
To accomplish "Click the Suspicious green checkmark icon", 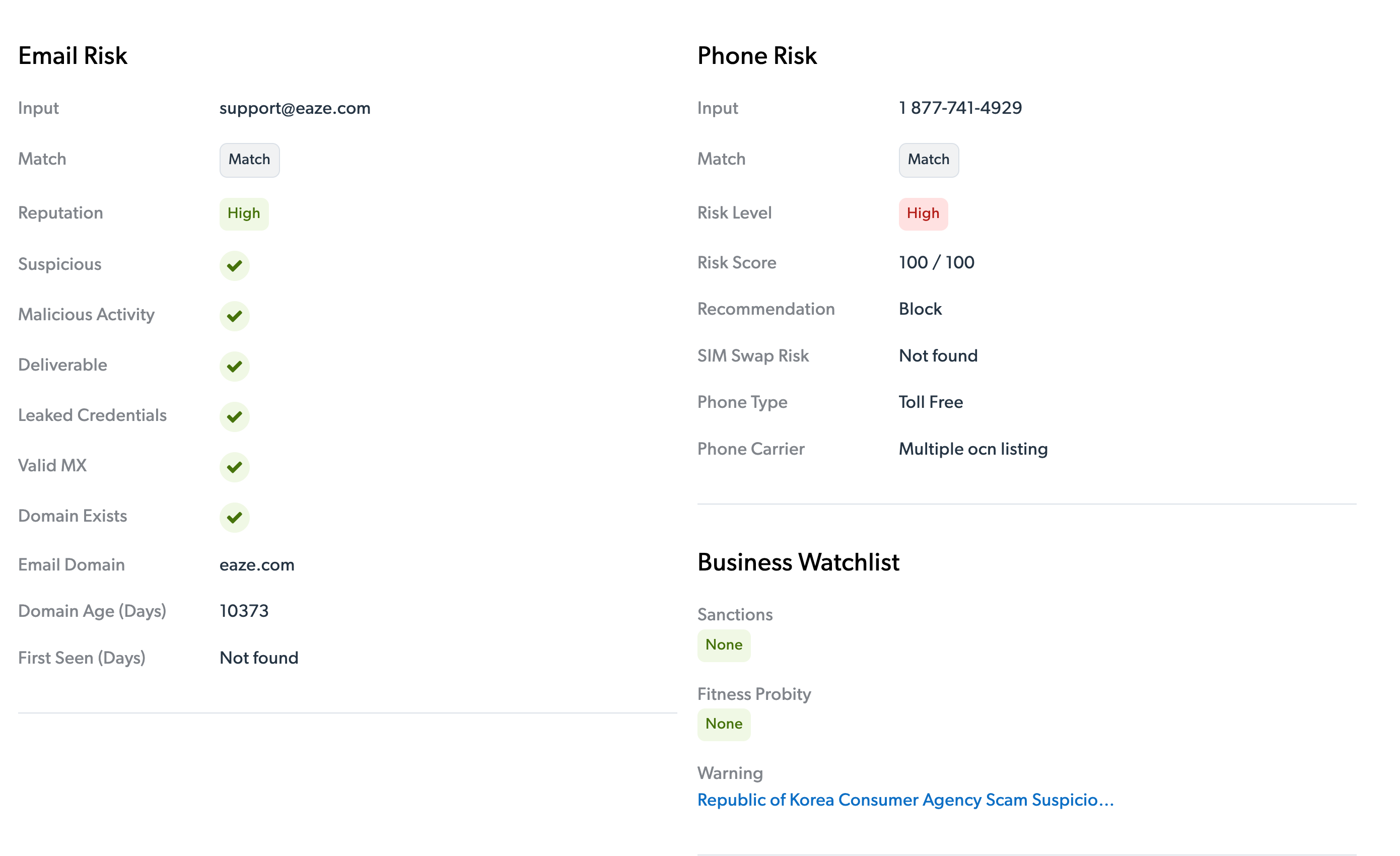I will point(234,265).
